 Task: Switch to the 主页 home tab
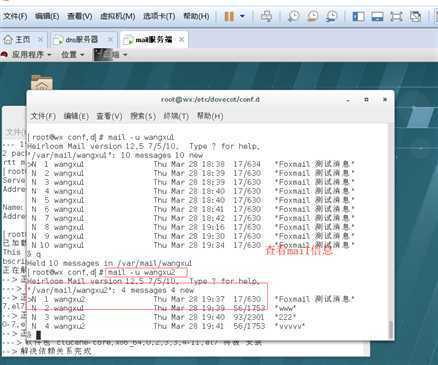[x=23, y=40]
